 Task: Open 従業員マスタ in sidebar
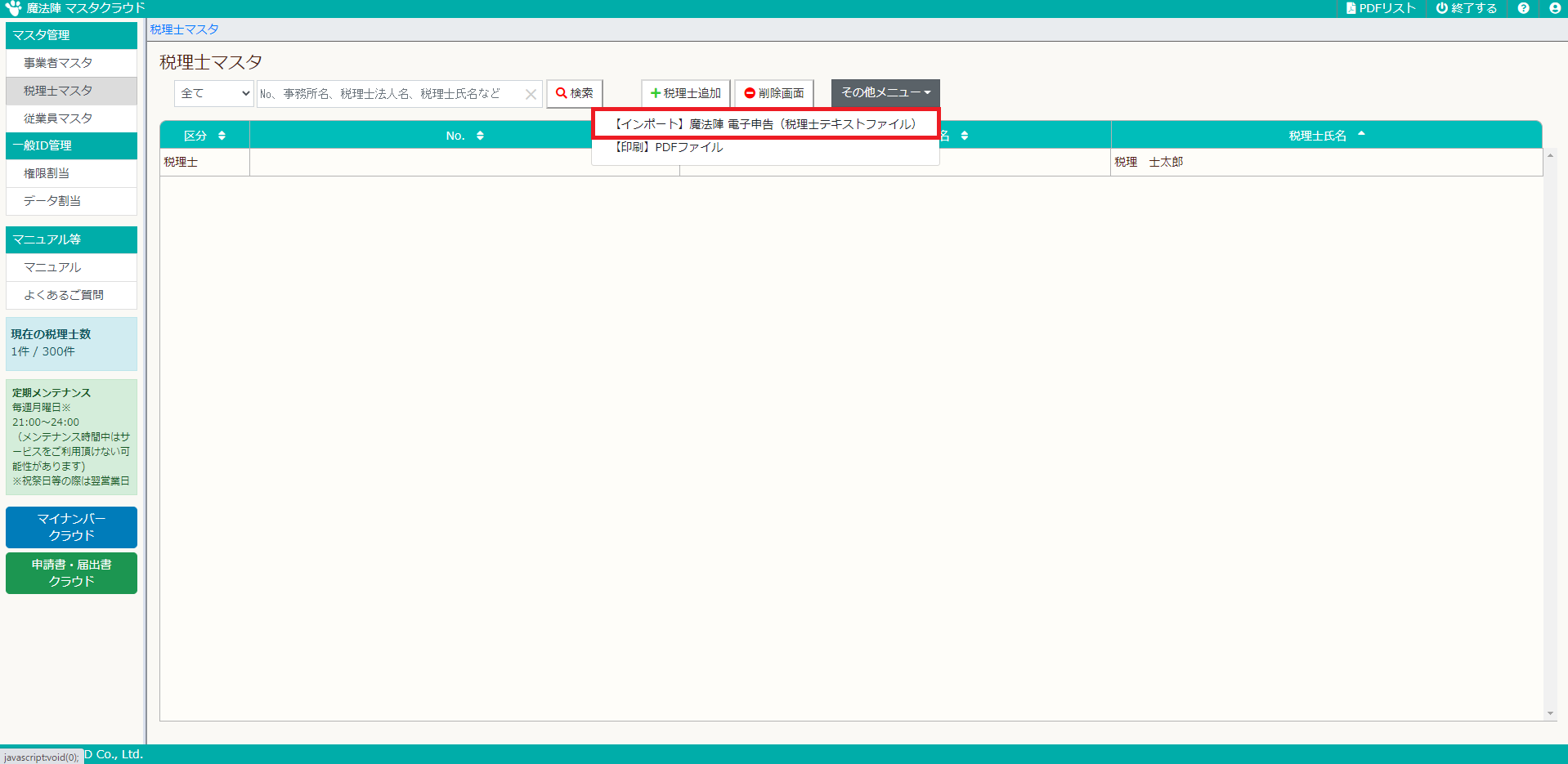(71, 118)
